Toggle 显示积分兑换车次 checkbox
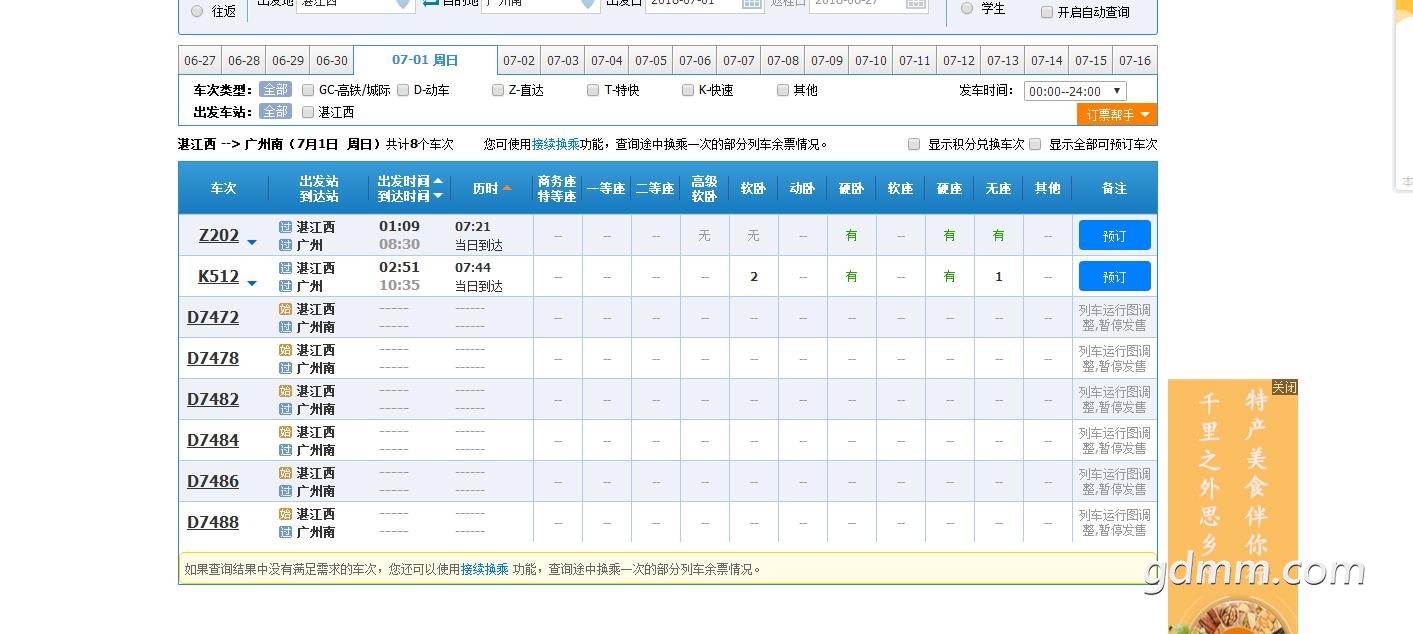Screen dimensions: 1413x634 tap(914, 144)
